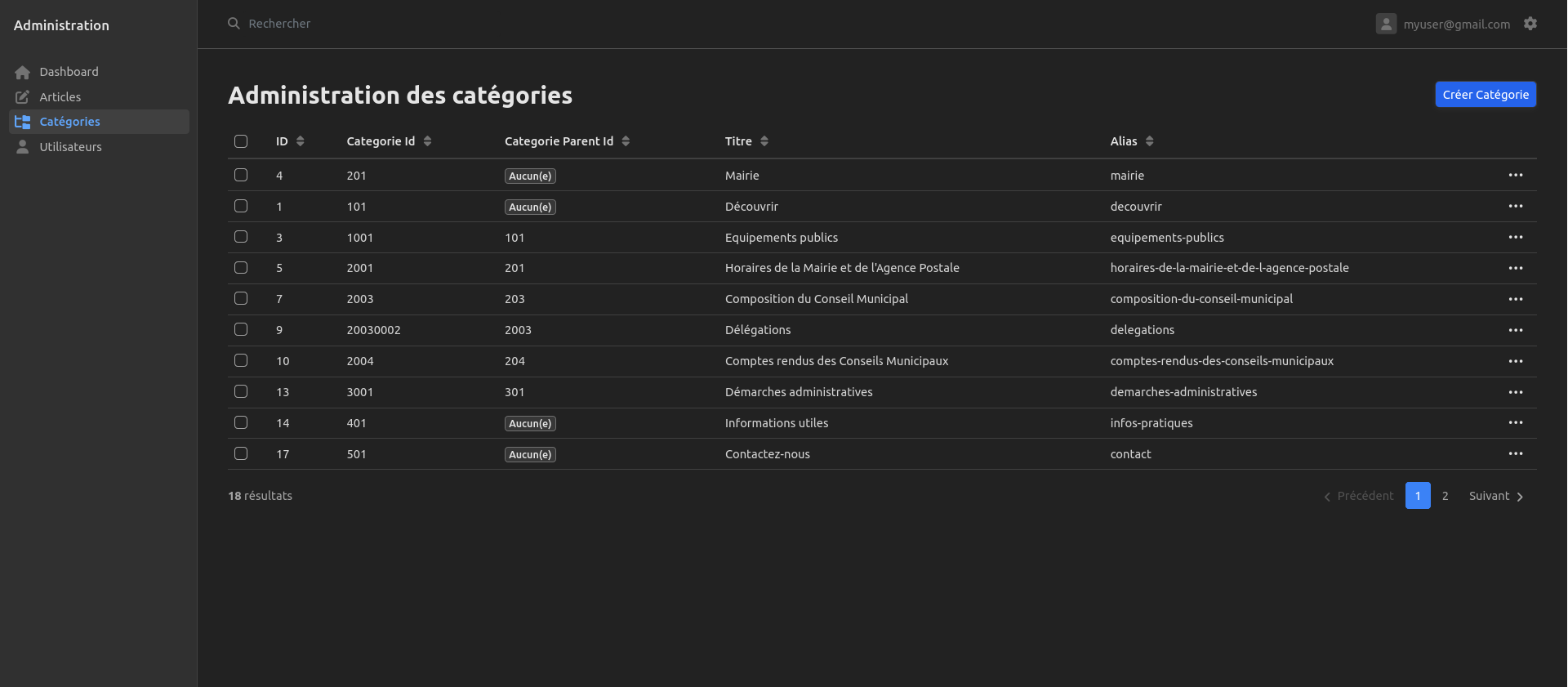Check the Mairie row checkbox
The height and width of the screenshot is (687, 1568).
(x=241, y=175)
